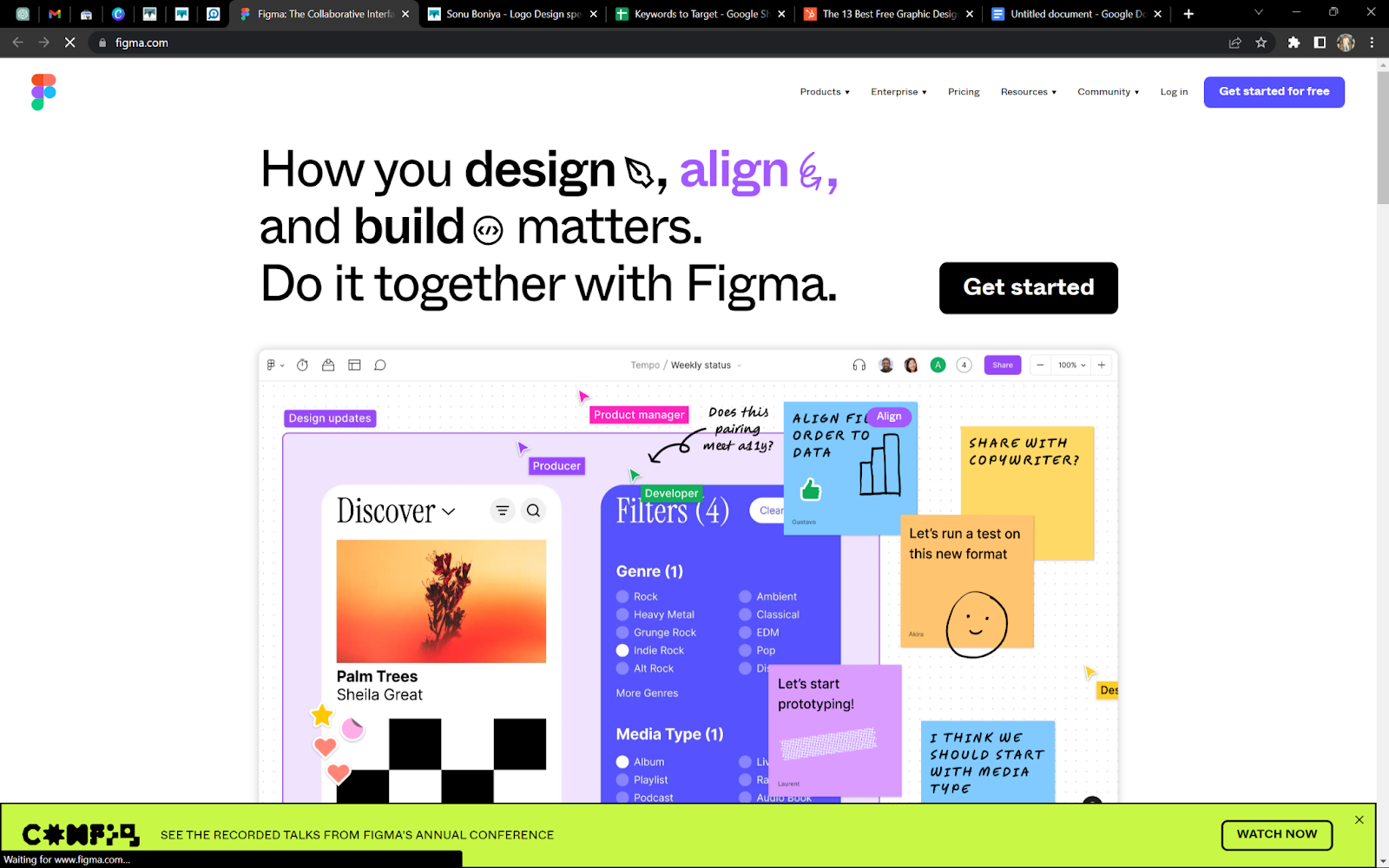Click the More Genres link
The width and height of the screenshot is (1389, 868).
(647, 694)
